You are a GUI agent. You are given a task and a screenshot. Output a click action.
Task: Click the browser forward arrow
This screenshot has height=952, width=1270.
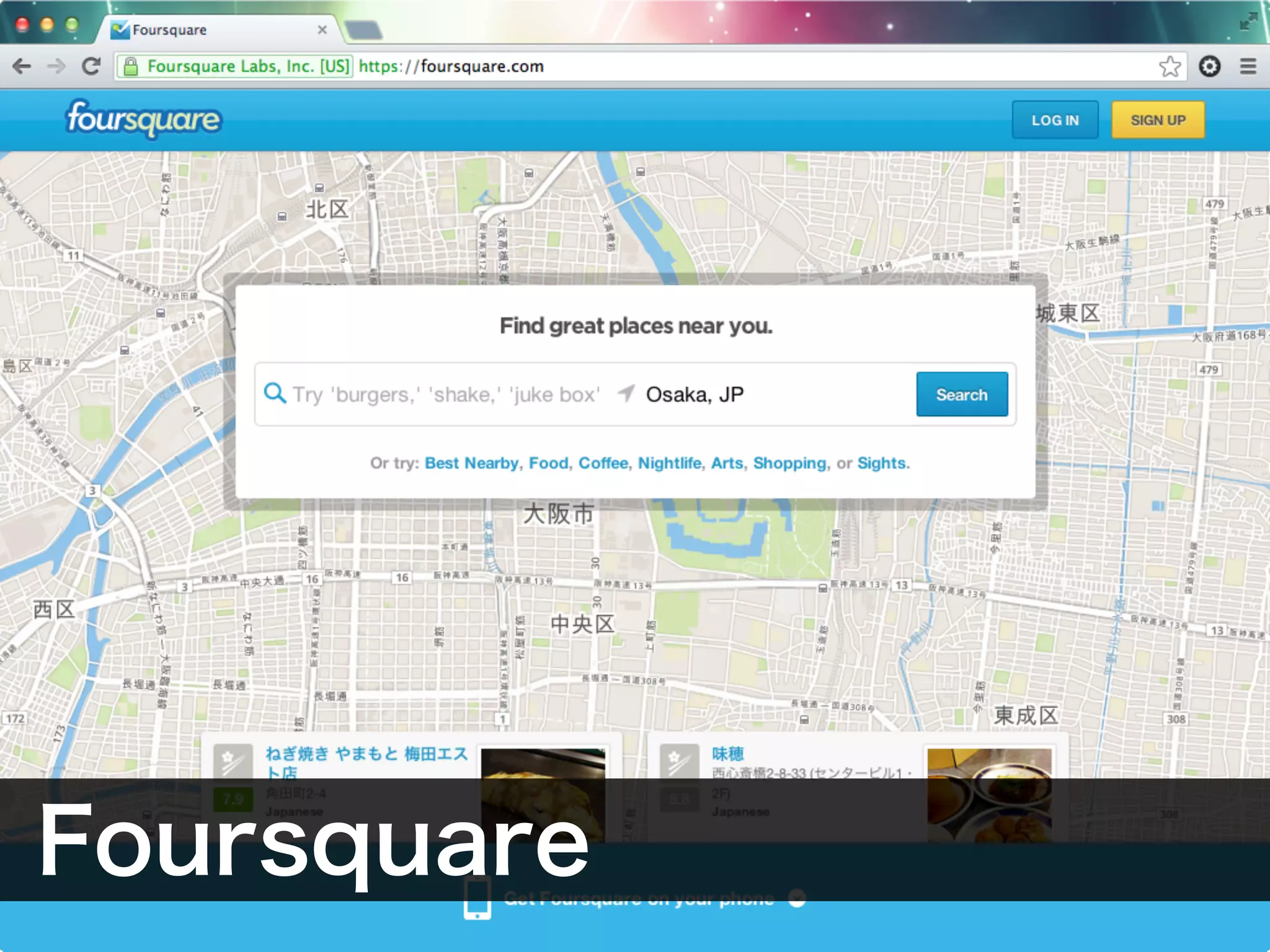pos(56,66)
